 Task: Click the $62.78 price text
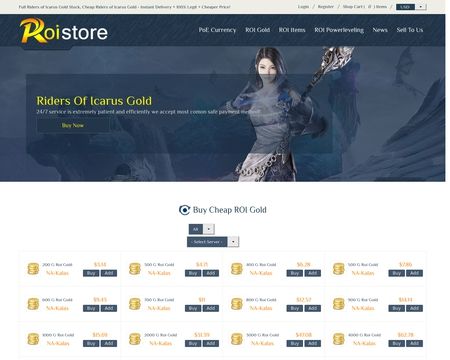tap(406, 335)
